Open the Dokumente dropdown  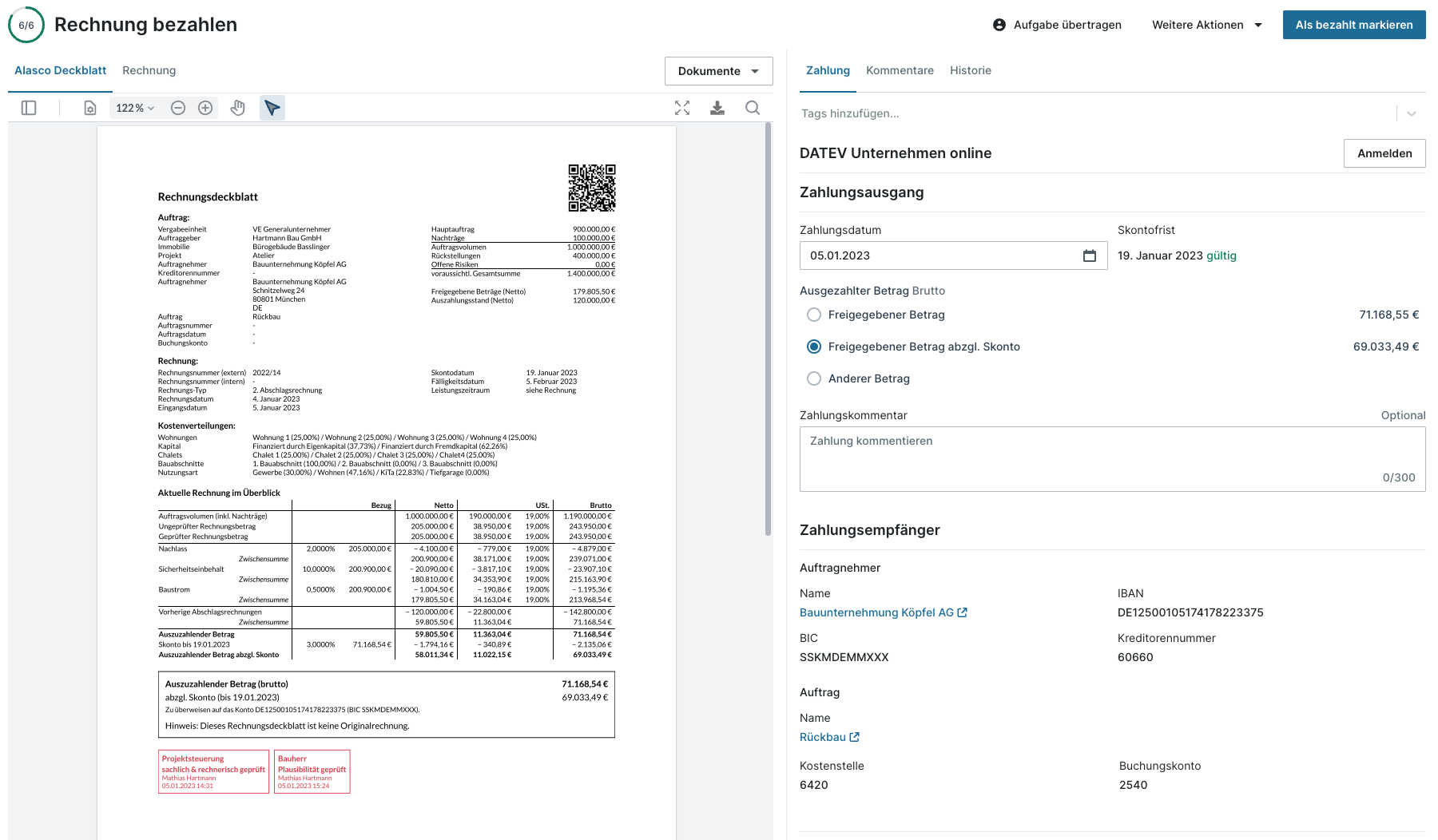click(718, 71)
